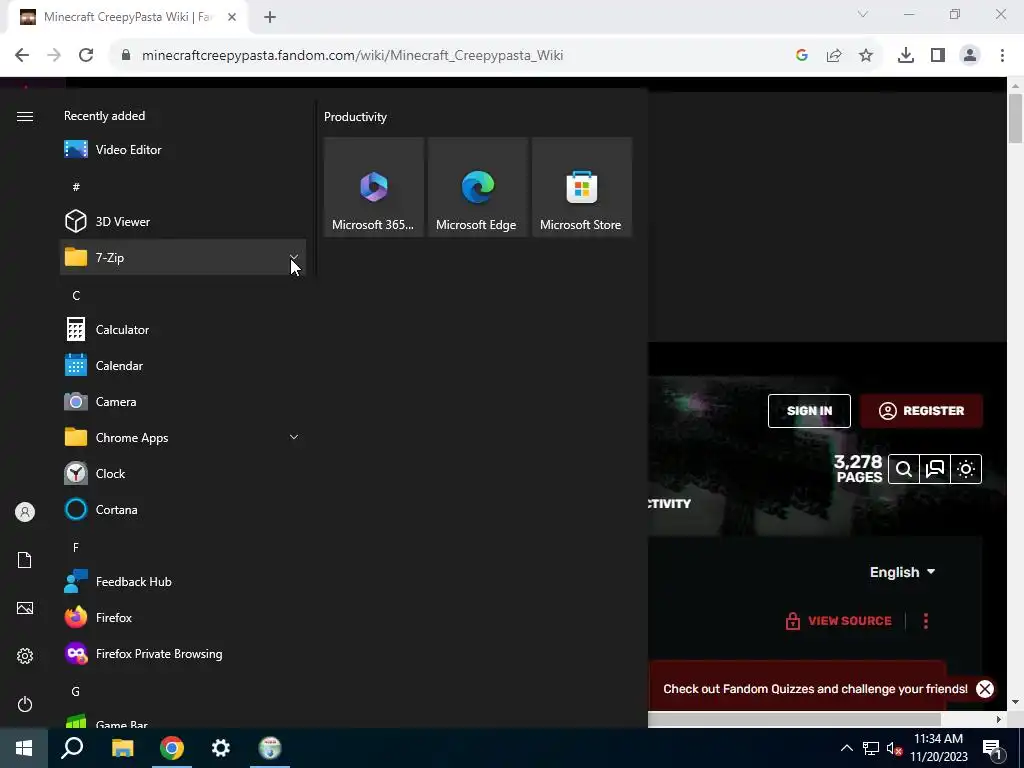Click the Windows Start button
Viewport: 1024px width, 768px height.
tap(24, 748)
